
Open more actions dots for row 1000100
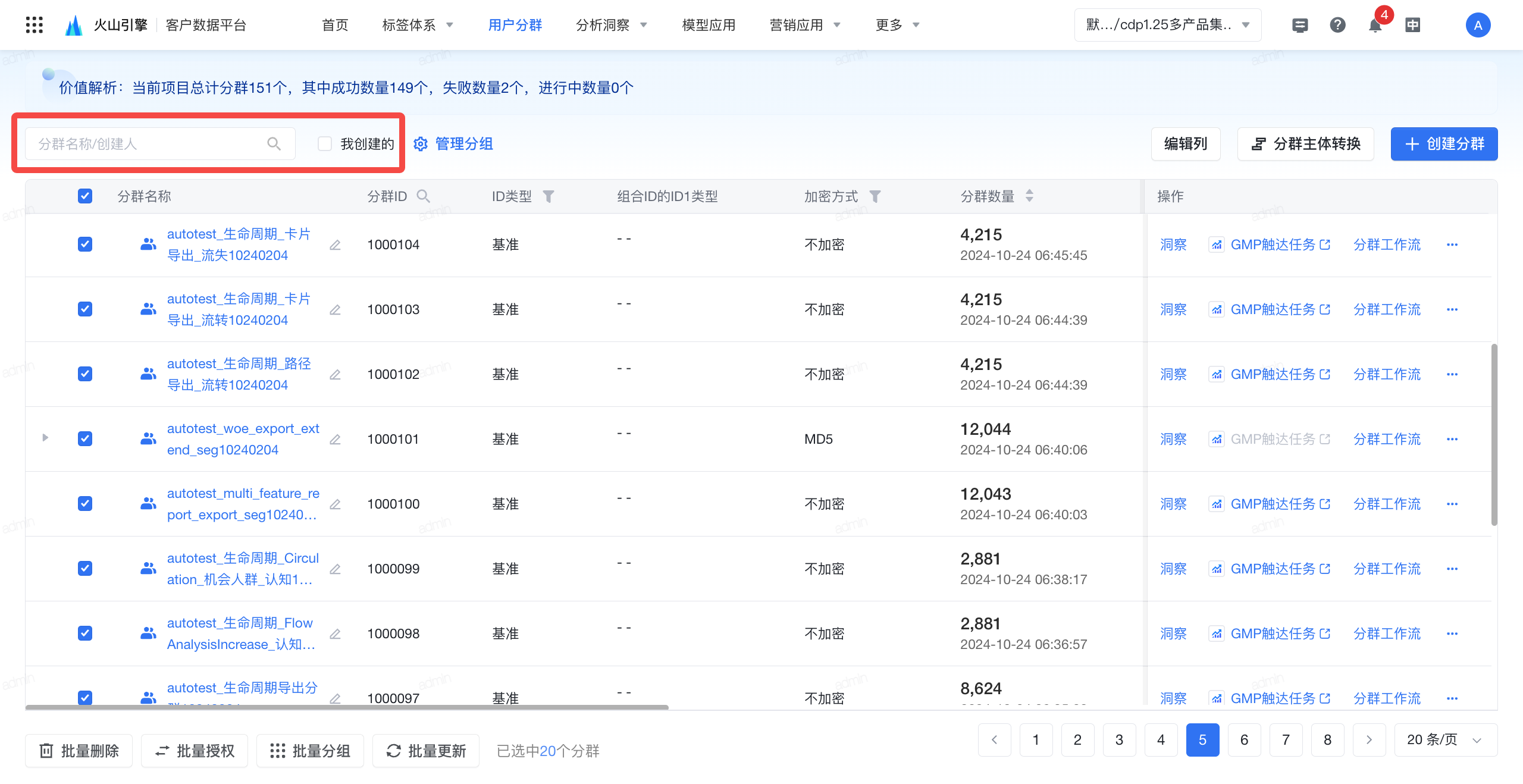click(1452, 504)
